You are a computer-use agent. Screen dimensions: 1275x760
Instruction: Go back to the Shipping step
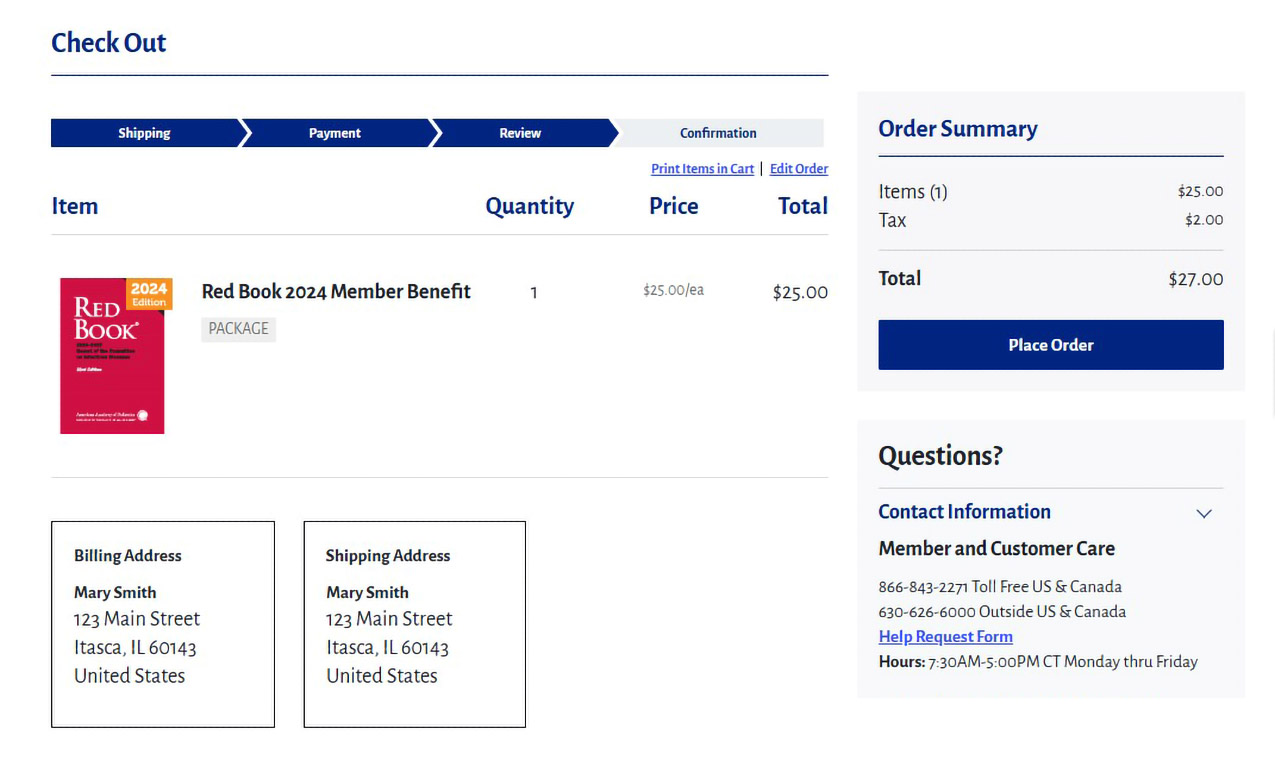click(144, 133)
